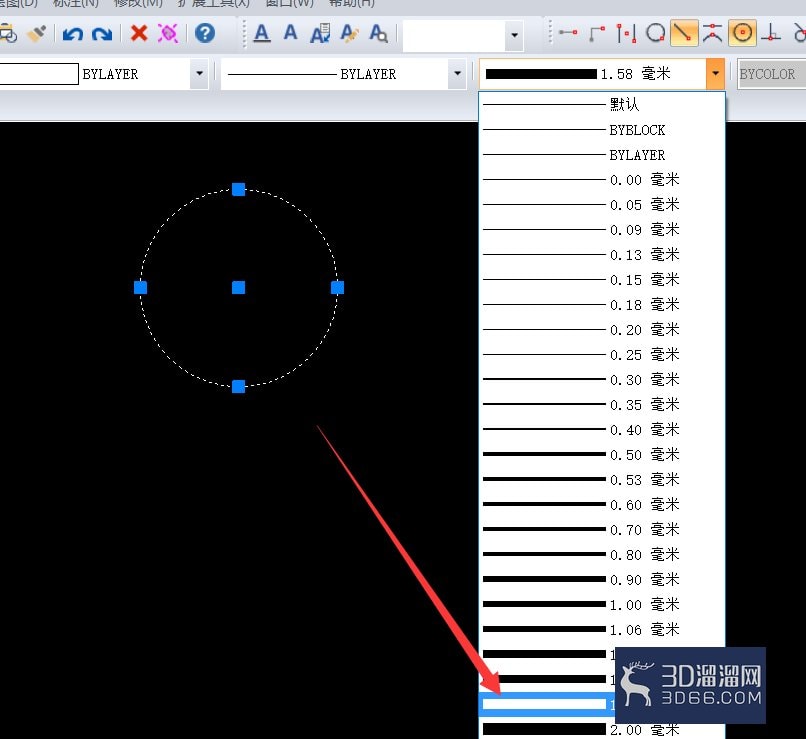This screenshot has width=806, height=739.
Task: Click the magenta purge icon
Action: (x=168, y=33)
